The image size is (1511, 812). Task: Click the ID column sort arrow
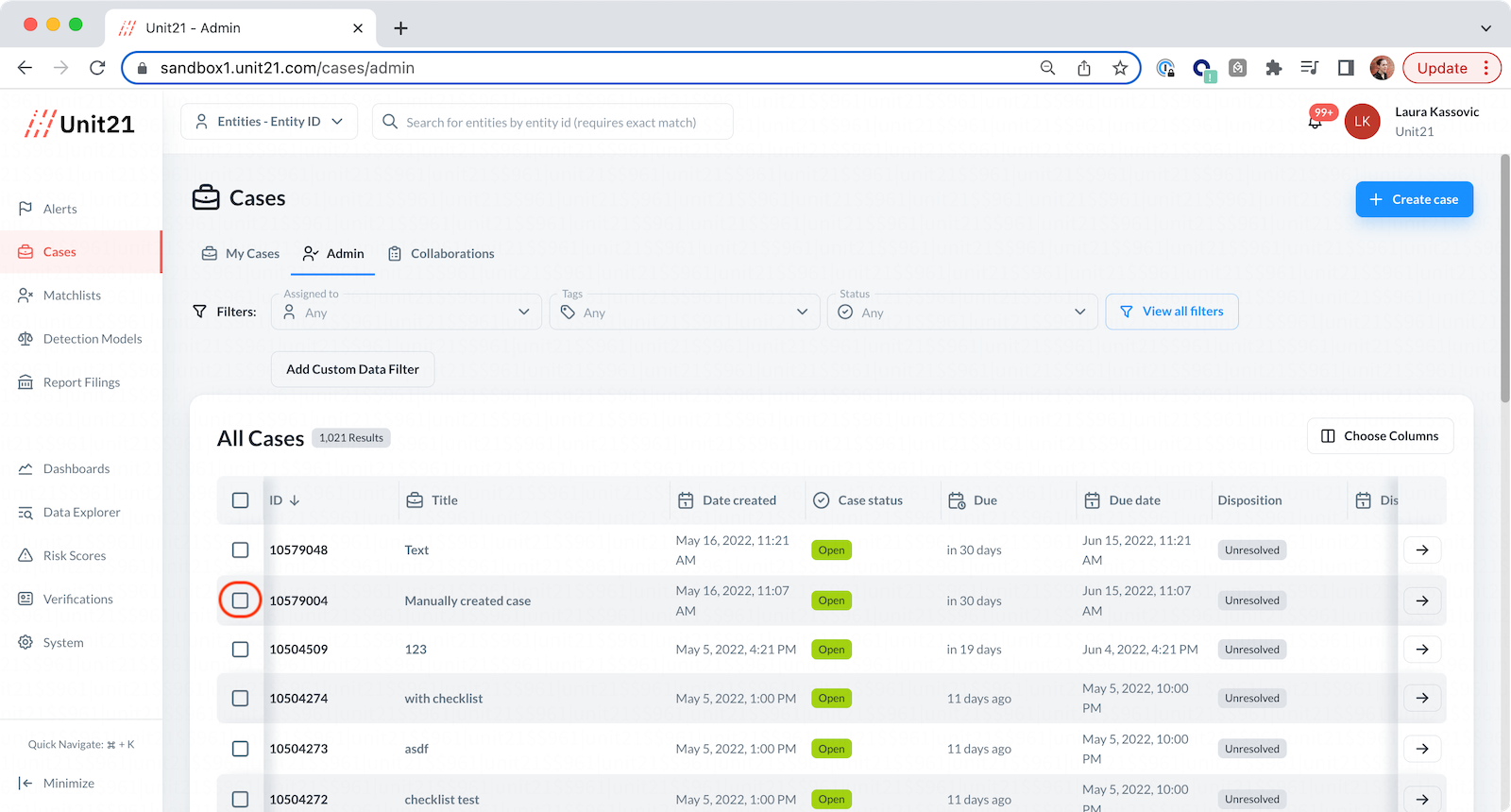(x=295, y=500)
